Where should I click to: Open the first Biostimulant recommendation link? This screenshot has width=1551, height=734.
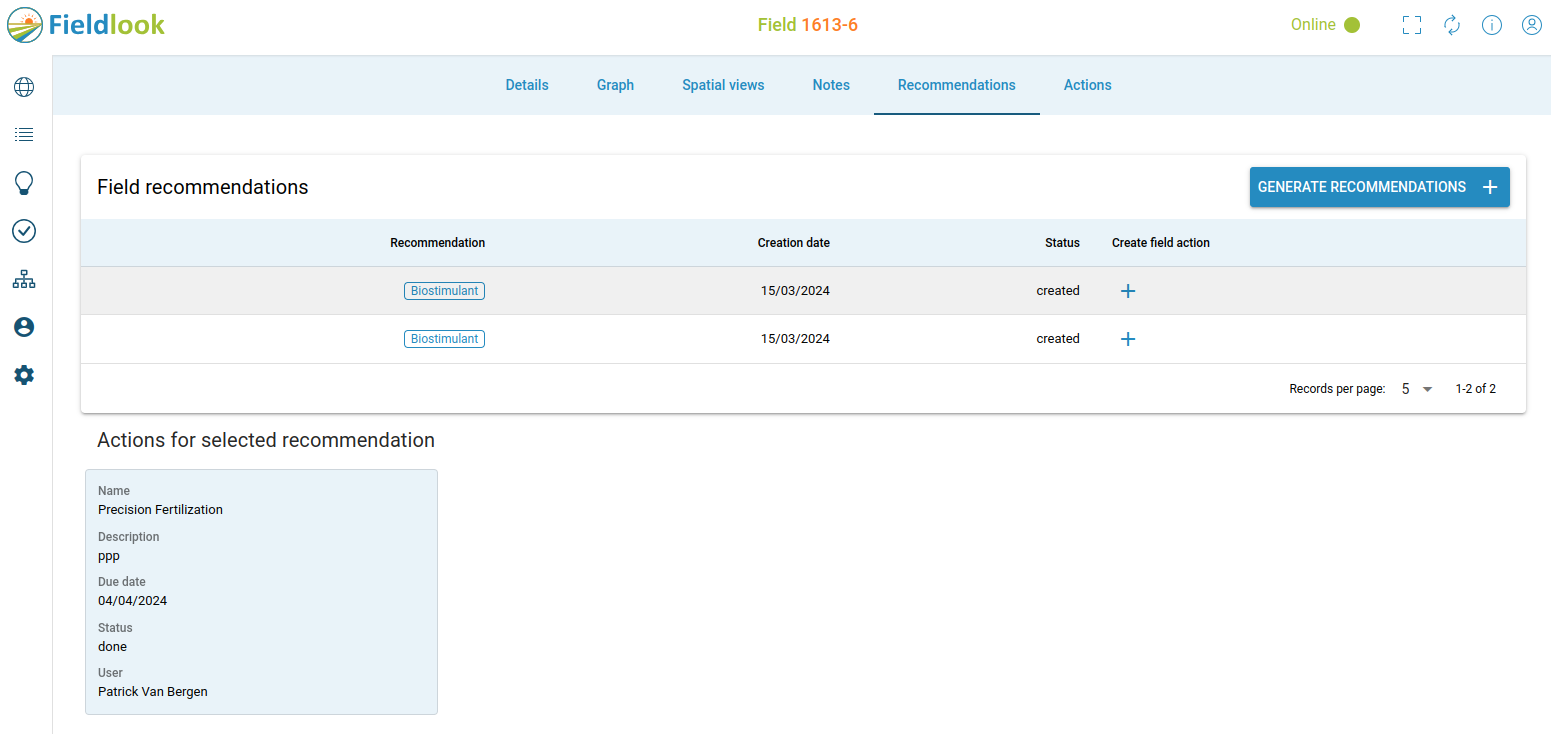(x=444, y=291)
